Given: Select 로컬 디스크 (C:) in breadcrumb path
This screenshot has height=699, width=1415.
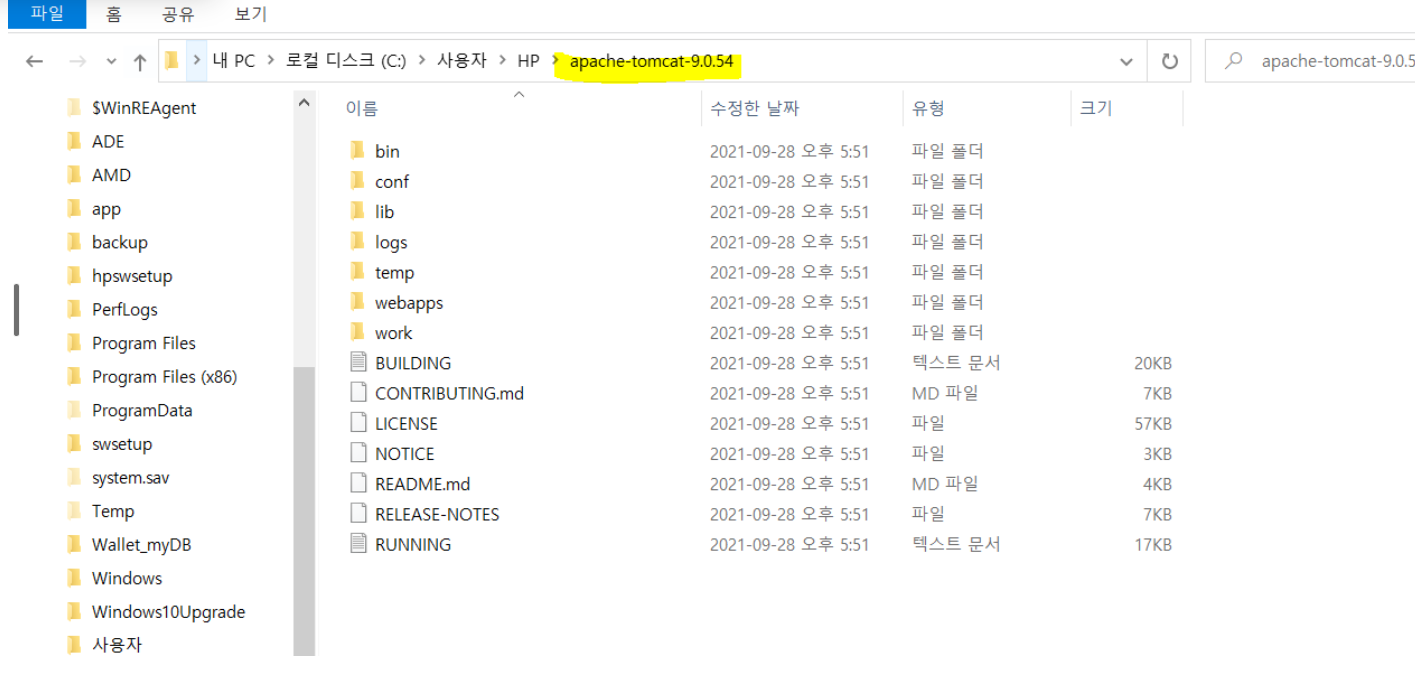Looking at the screenshot, I should click(346, 61).
